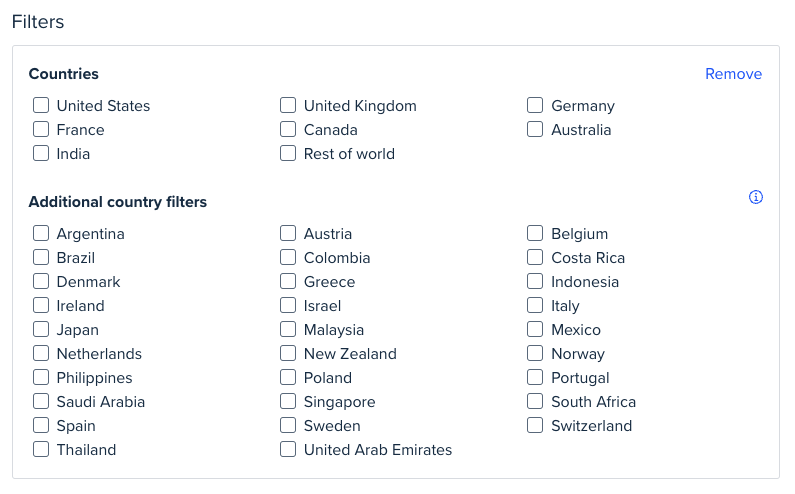The width and height of the screenshot is (795, 494).
Task: Toggle the South Africa filter
Action: 535,401
